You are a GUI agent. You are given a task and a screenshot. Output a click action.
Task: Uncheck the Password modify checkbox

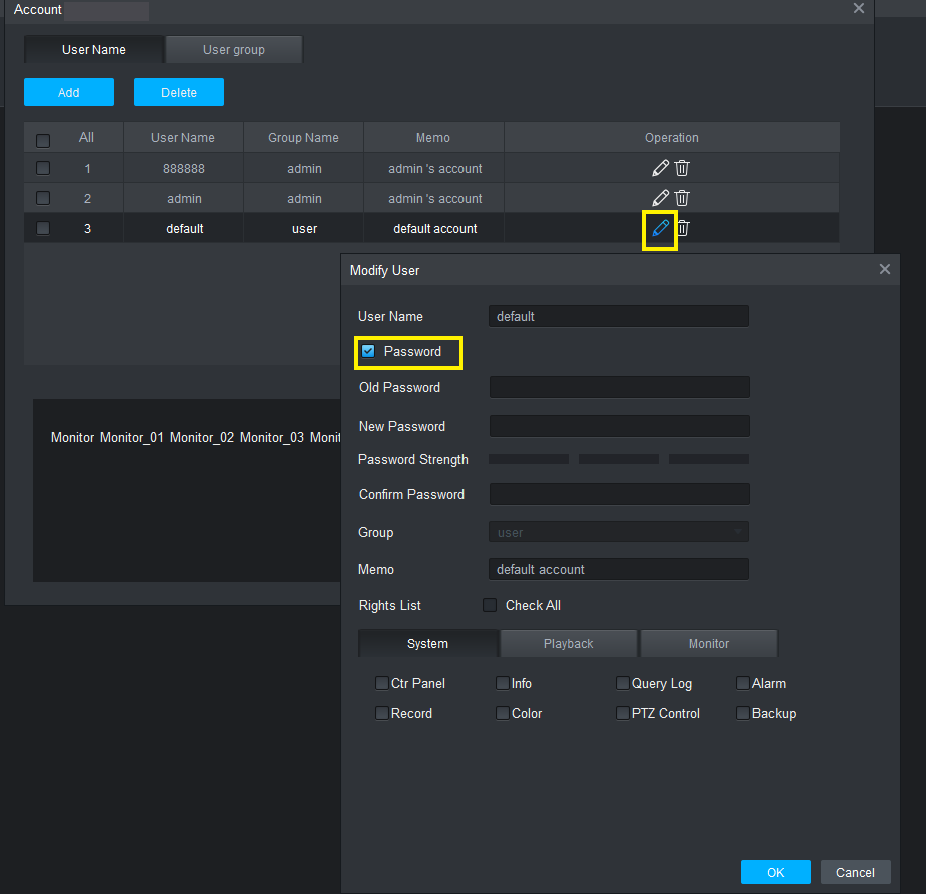pos(368,351)
